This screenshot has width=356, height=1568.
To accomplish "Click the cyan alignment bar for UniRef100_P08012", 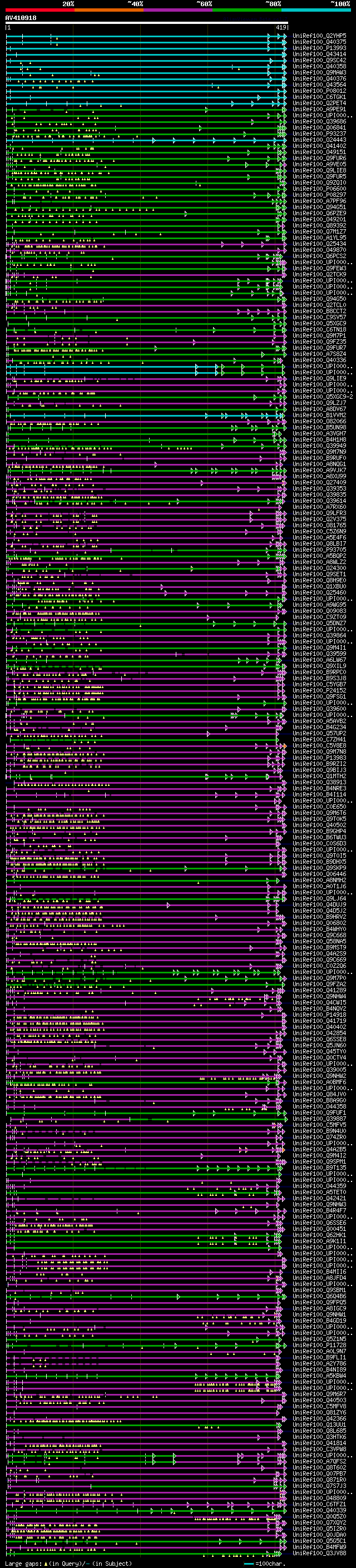I will tap(146, 91).
